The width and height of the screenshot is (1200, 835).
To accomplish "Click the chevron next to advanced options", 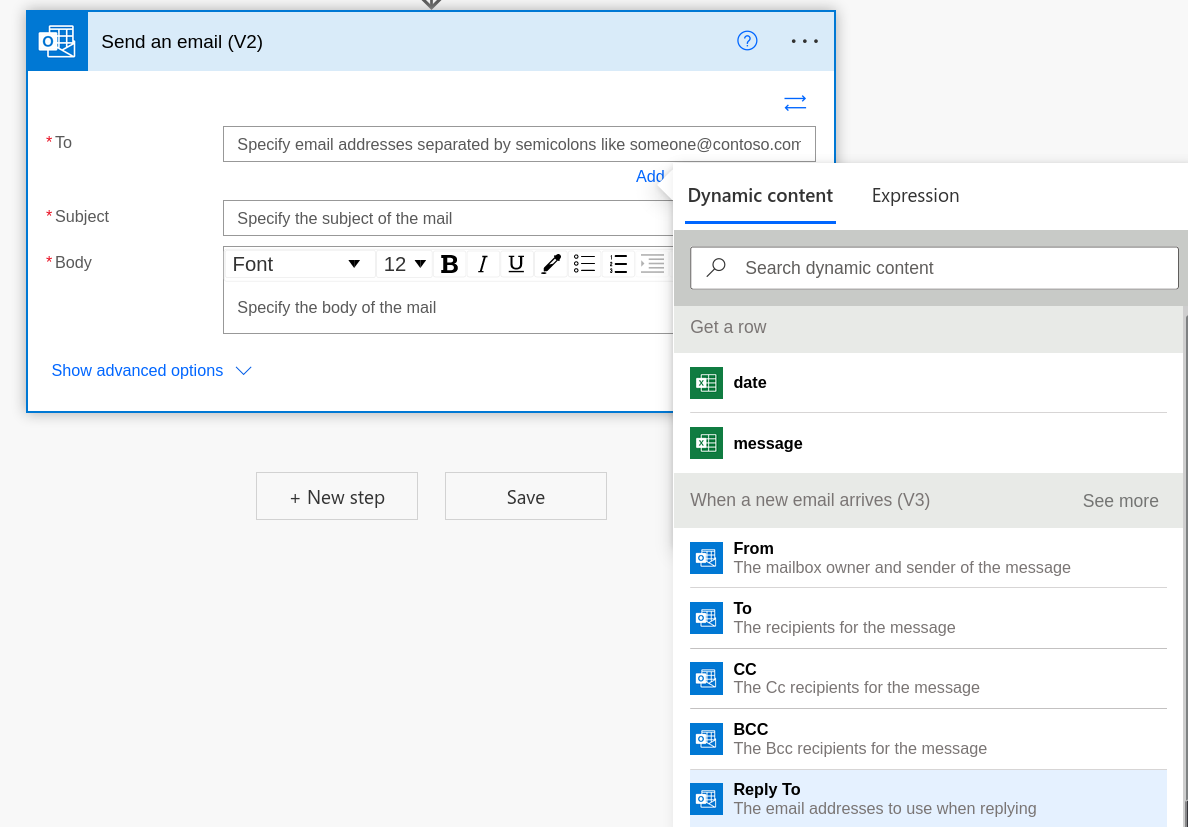I will pyautogui.click(x=243, y=371).
